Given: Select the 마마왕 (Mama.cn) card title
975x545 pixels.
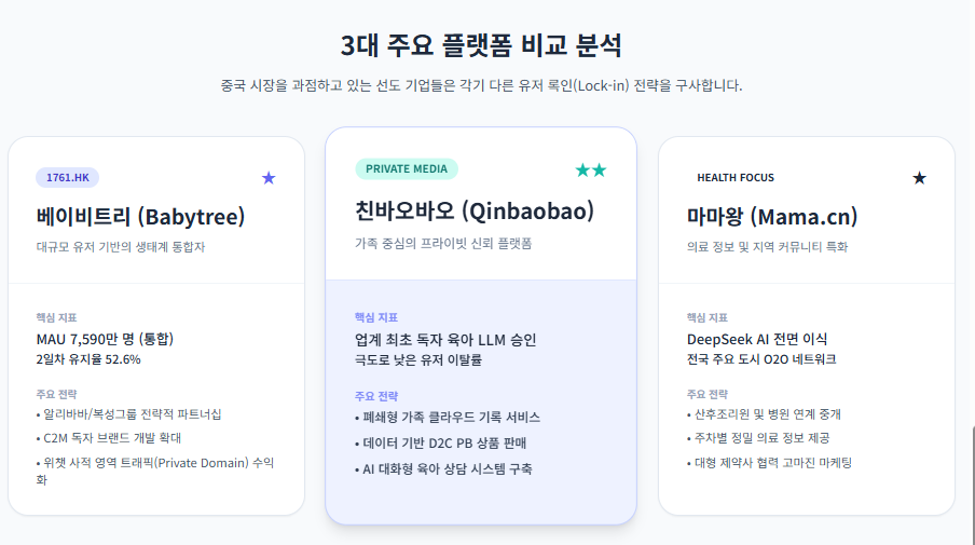Looking at the screenshot, I should coord(772,217).
